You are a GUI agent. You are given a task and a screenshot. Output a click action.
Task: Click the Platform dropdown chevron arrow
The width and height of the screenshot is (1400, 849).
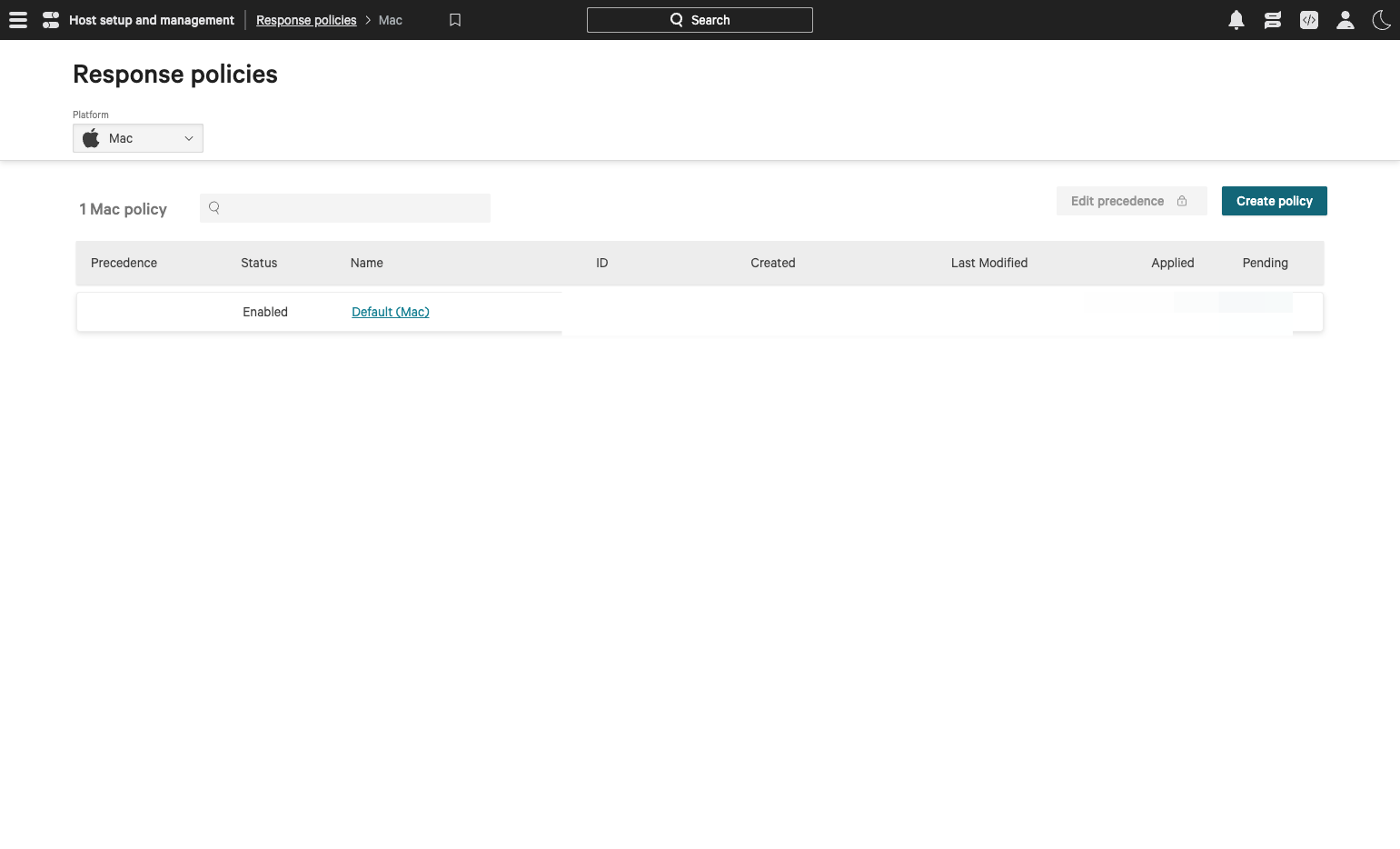[189, 138]
